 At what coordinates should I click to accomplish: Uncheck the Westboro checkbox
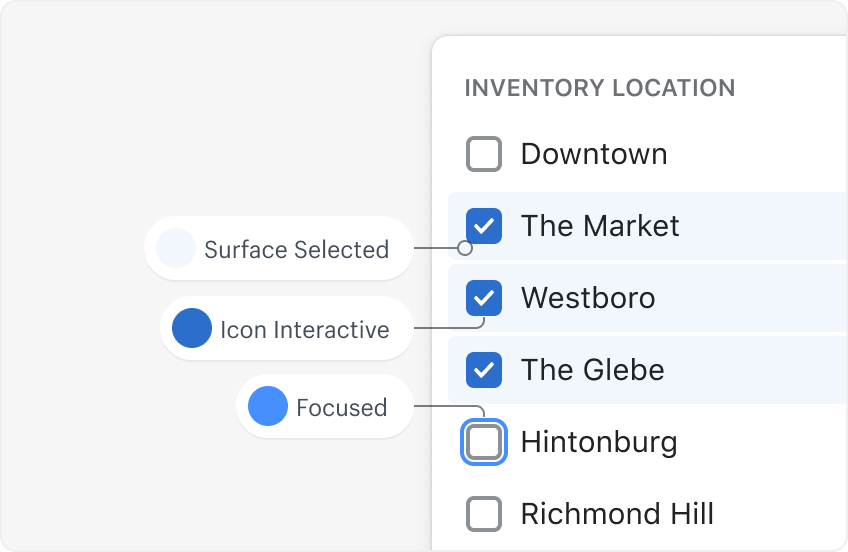(x=484, y=298)
